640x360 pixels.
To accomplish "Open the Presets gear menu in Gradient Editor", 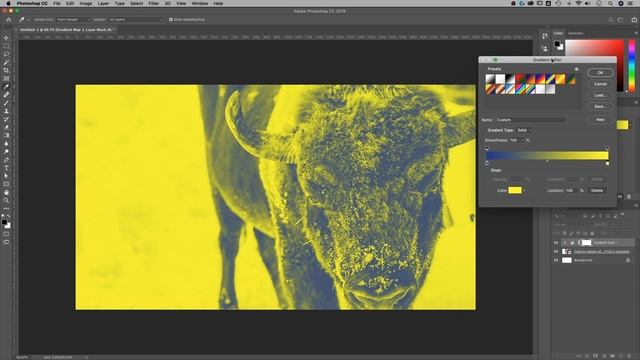I will click(576, 69).
